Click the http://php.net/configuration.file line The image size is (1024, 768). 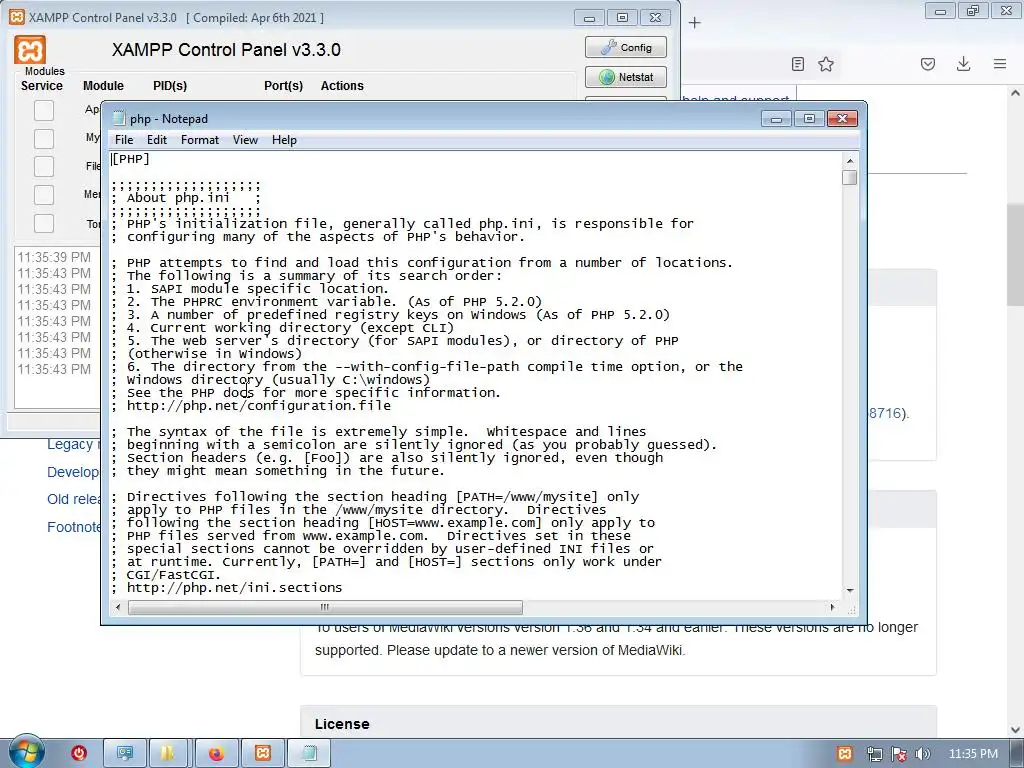click(x=259, y=406)
